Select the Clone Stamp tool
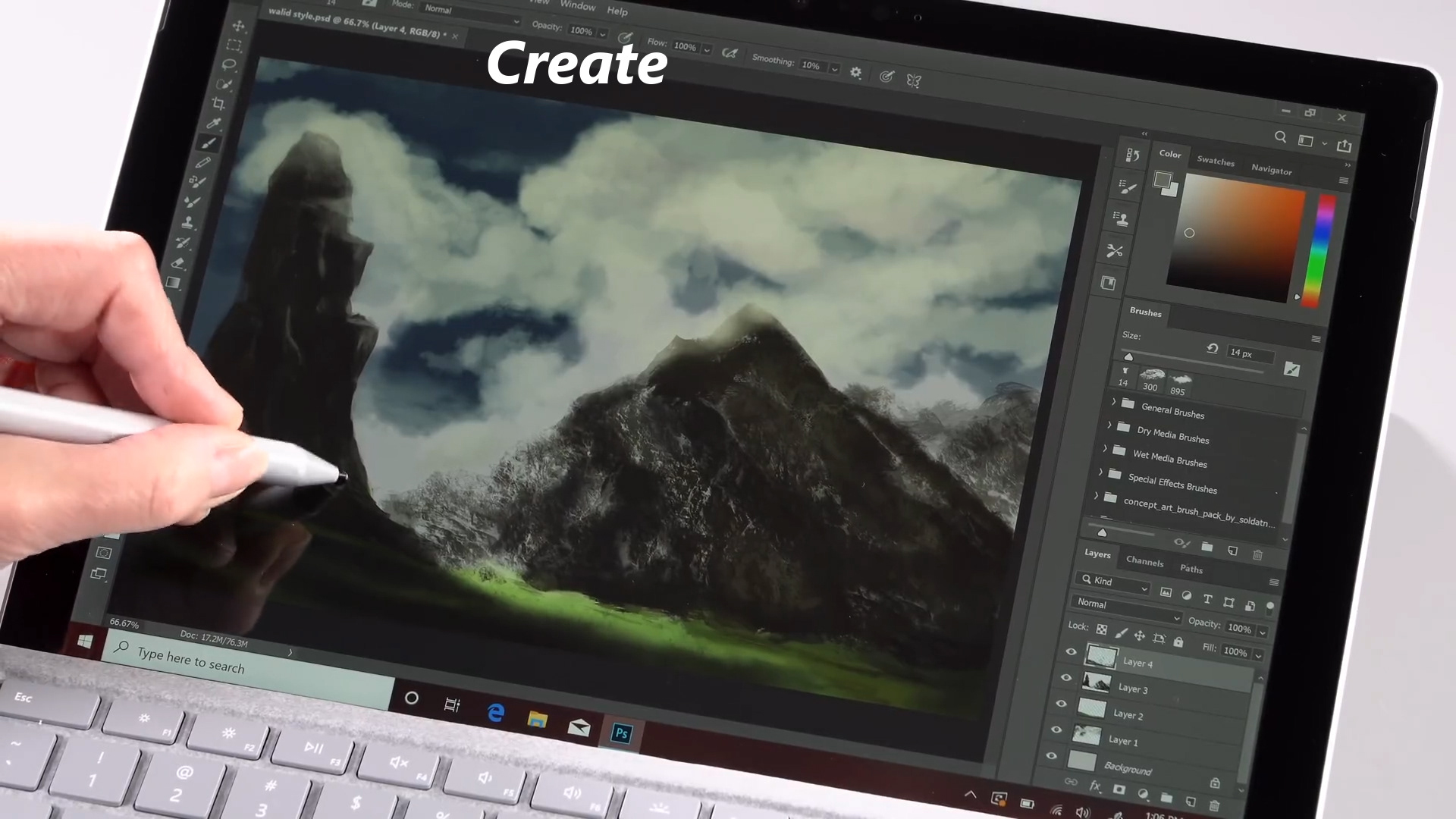 188,223
